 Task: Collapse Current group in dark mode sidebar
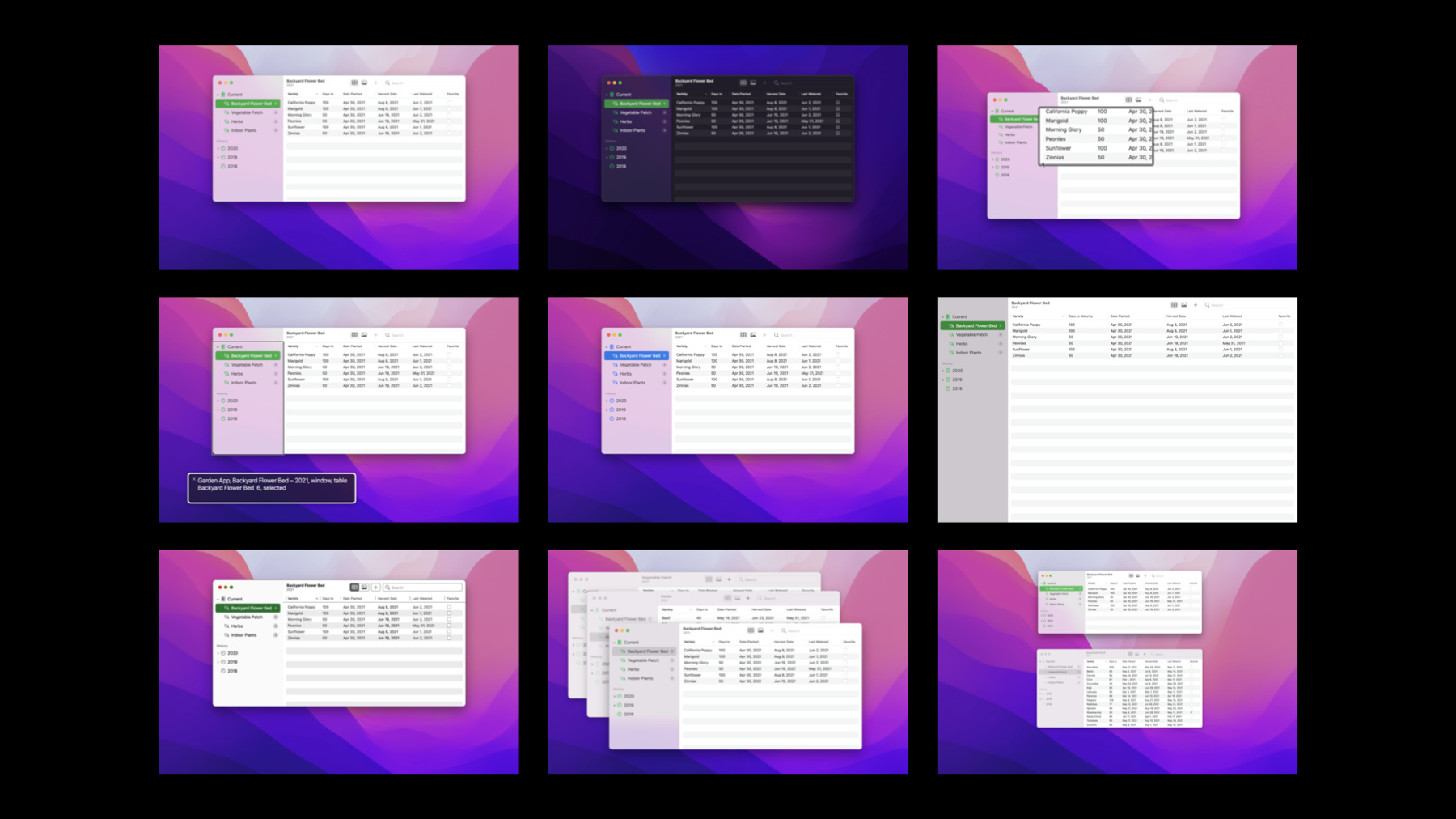tap(607, 95)
